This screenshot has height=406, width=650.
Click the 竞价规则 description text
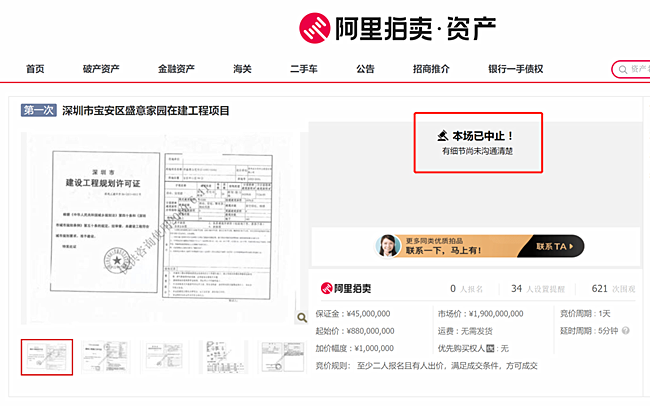(x=427, y=366)
